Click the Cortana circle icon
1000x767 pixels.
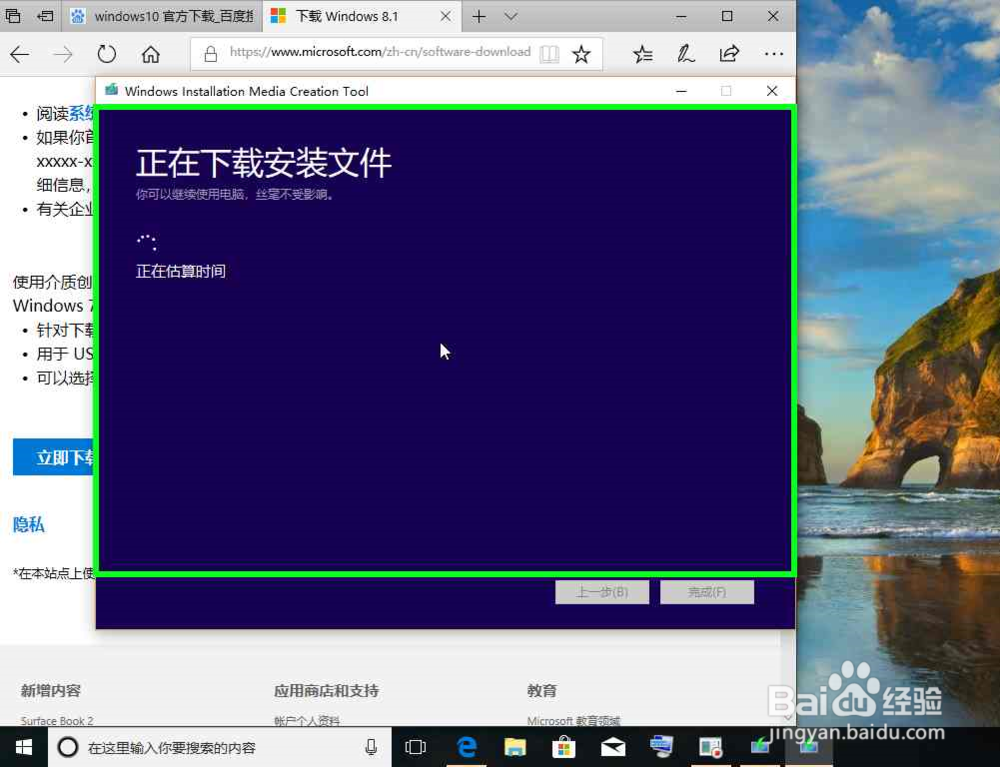[68, 747]
